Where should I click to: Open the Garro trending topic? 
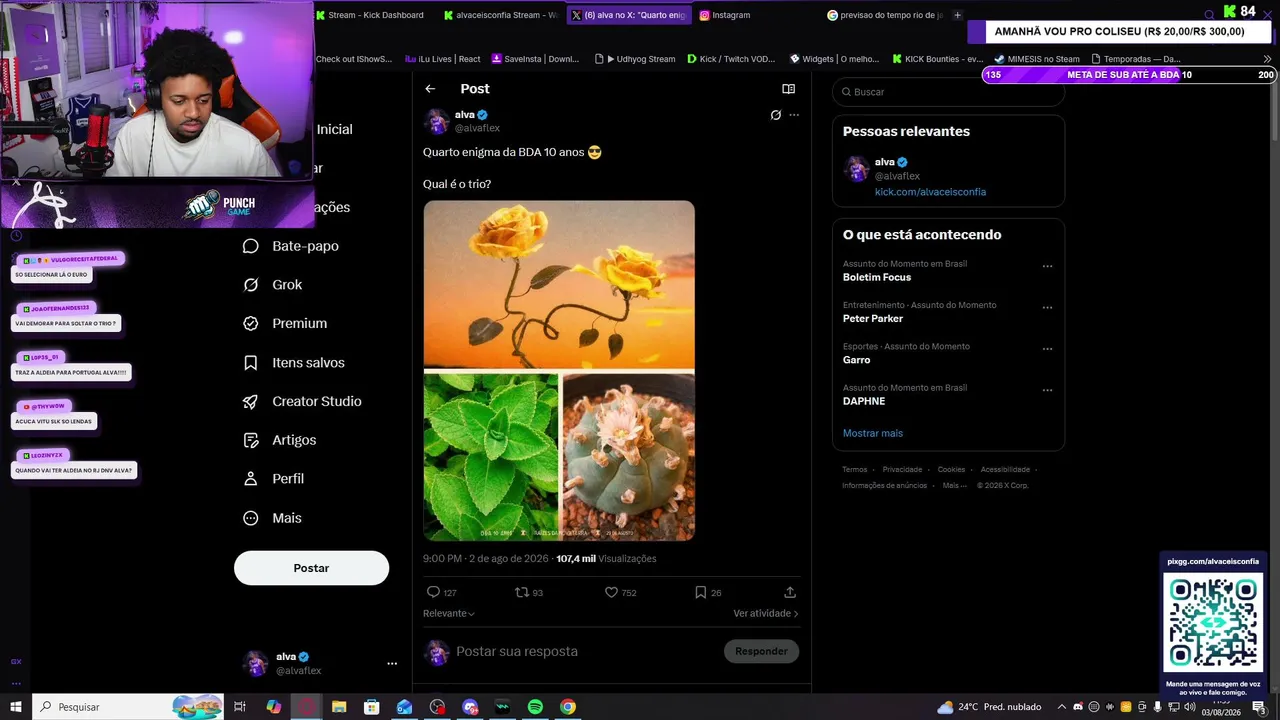pyautogui.click(x=857, y=360)
